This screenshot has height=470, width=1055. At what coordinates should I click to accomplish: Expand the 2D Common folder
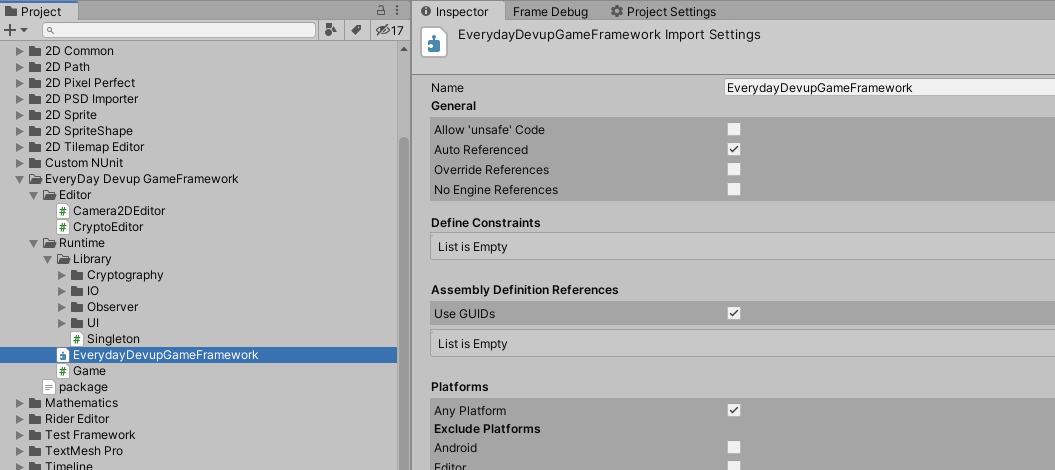pyautogui.click(x=20, y=51)
